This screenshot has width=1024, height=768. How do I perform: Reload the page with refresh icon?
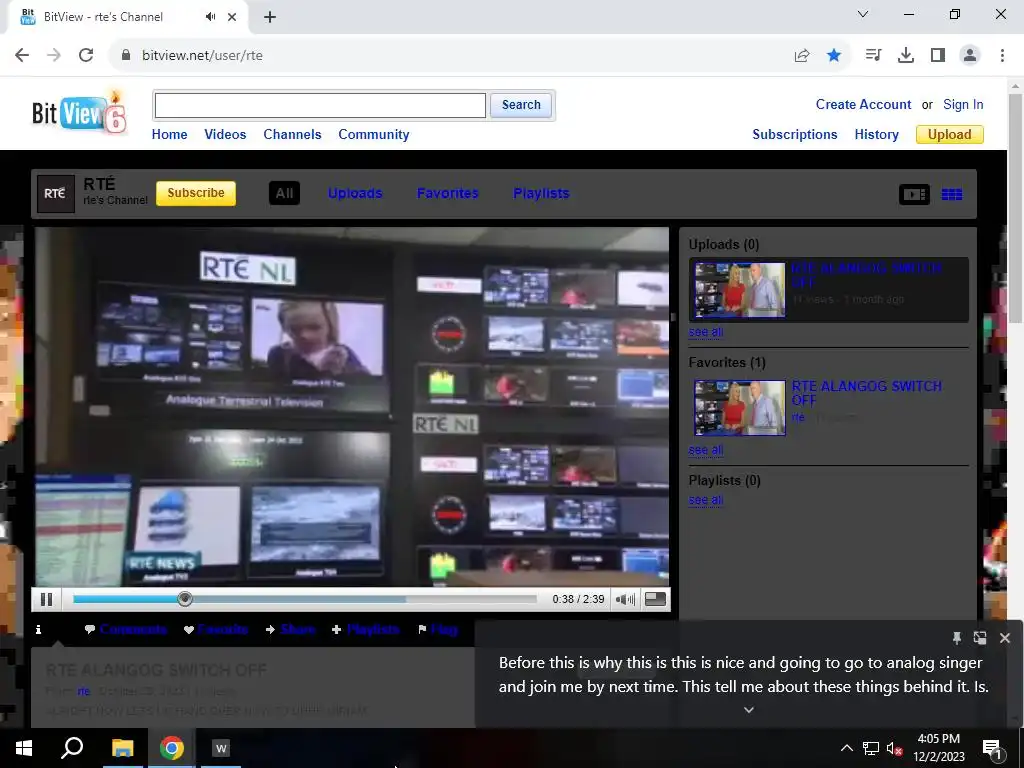(86, 56)
